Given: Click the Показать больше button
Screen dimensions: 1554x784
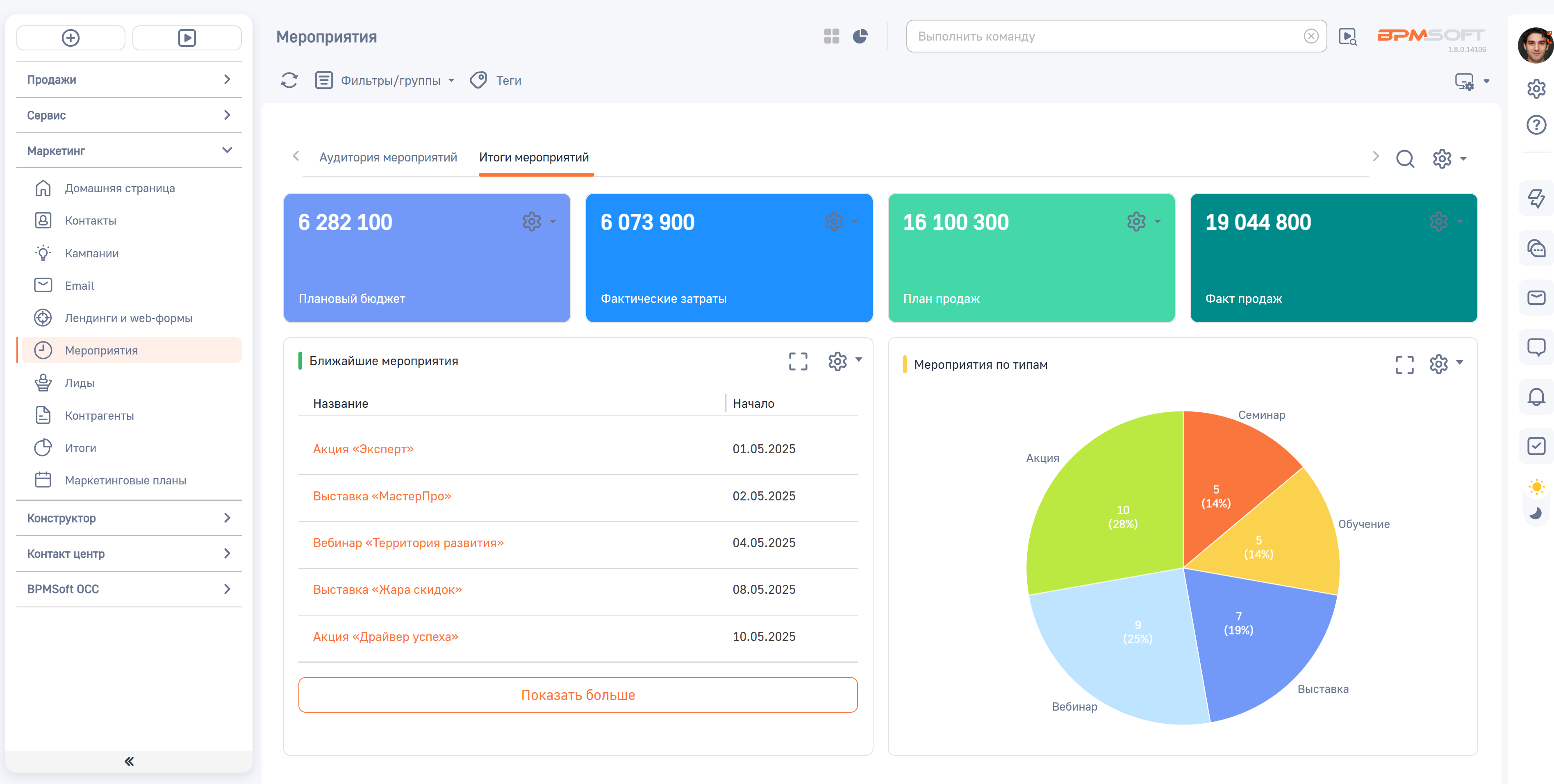Looking at the screenshot, I should (578, 695).
